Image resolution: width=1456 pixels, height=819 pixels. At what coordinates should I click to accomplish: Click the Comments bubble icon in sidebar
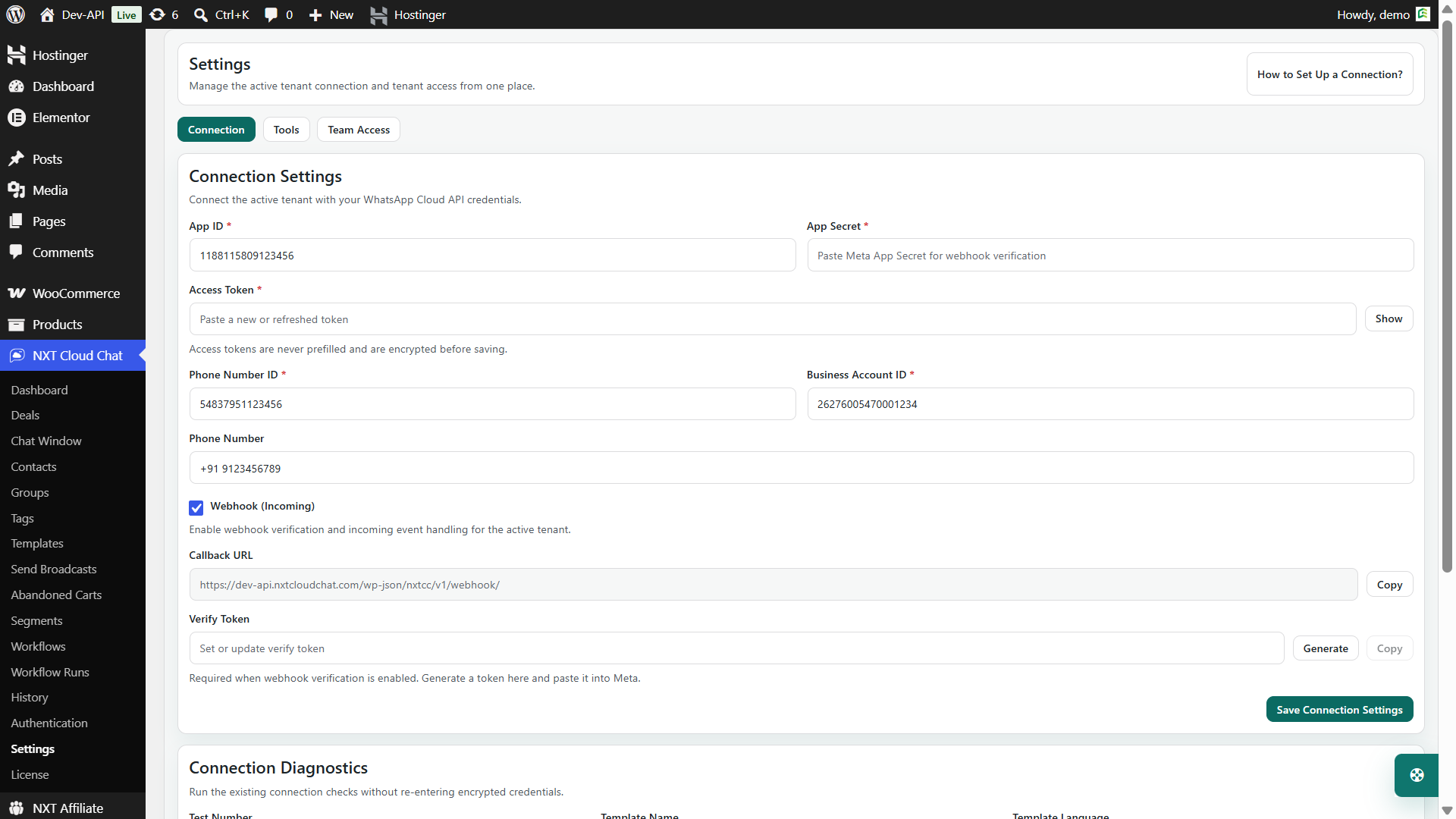coord(17,252)
